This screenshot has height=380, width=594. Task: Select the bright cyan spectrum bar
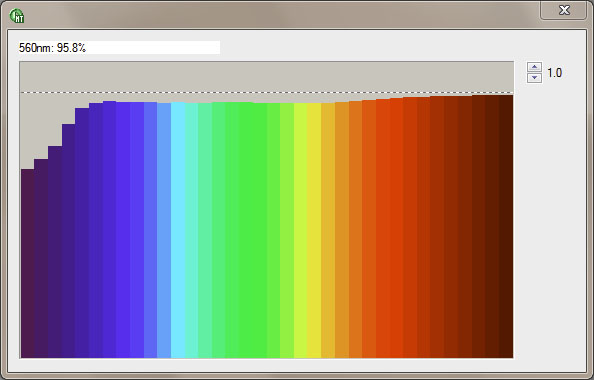coord(178,230)
